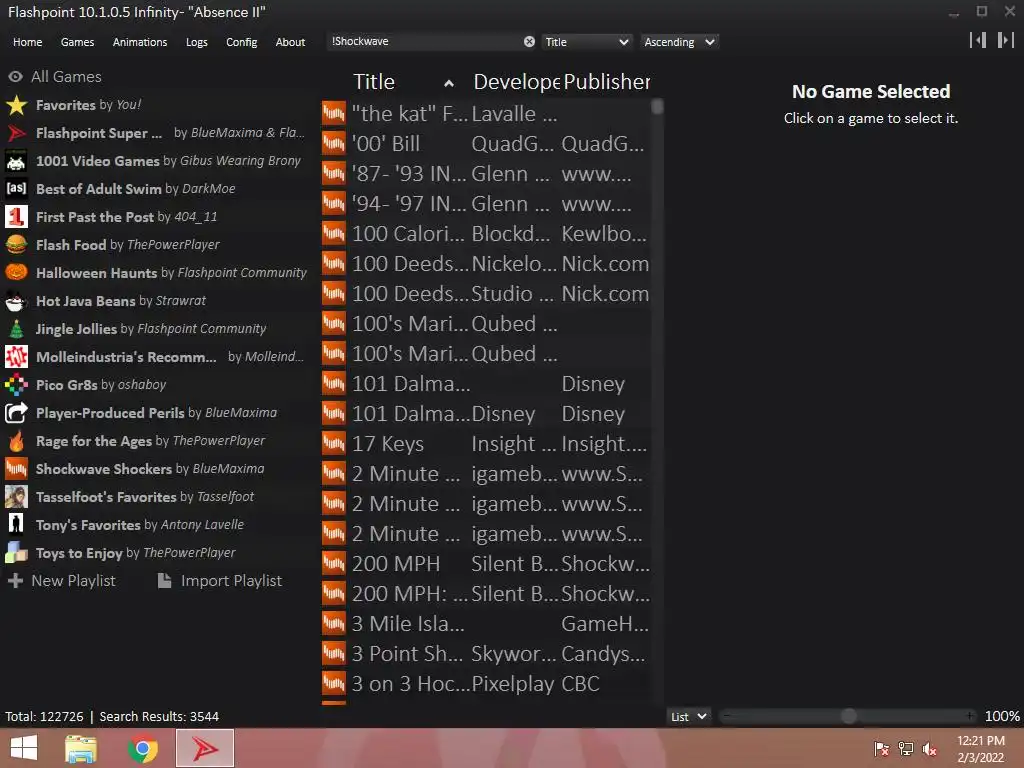Select the game '00' Bill
1024x768 pixels.
pyautogui.click(x=486, y=144)
